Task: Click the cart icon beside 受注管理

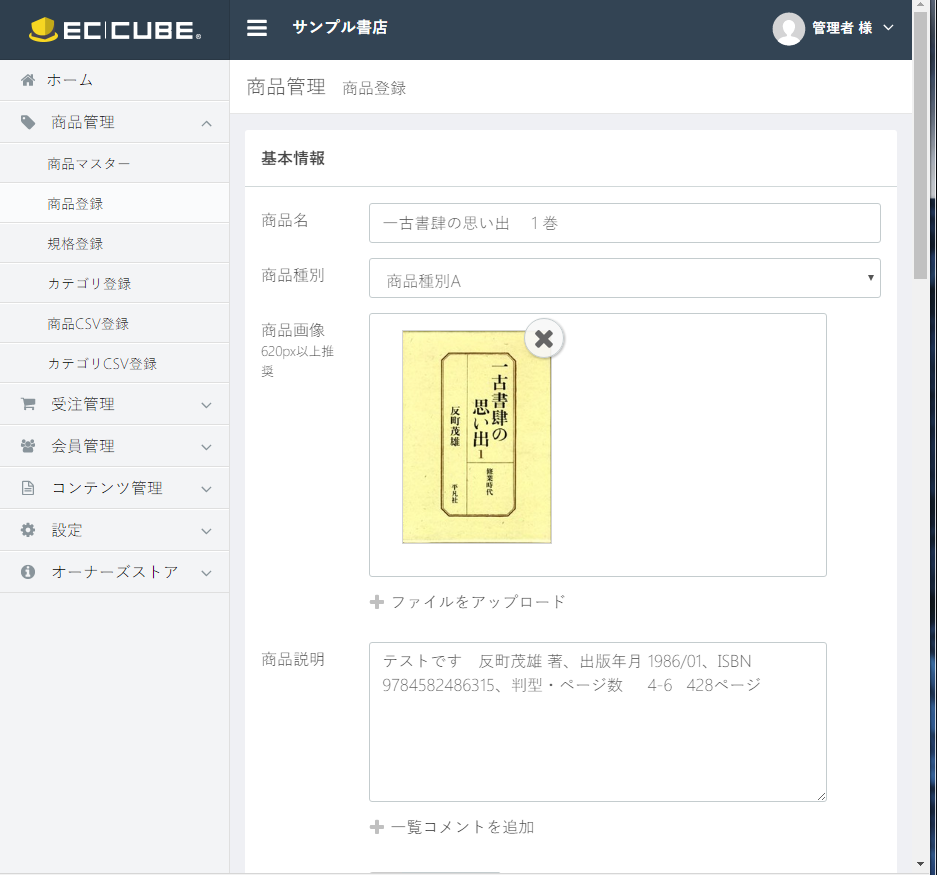Action: 27,404
